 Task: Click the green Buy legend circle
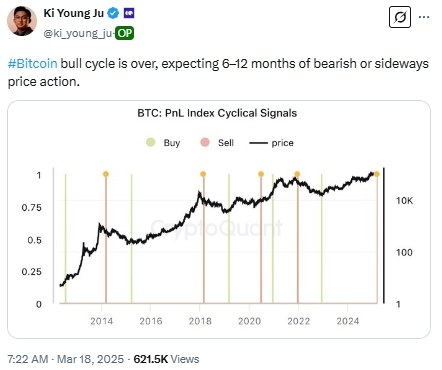click(151, 142)
